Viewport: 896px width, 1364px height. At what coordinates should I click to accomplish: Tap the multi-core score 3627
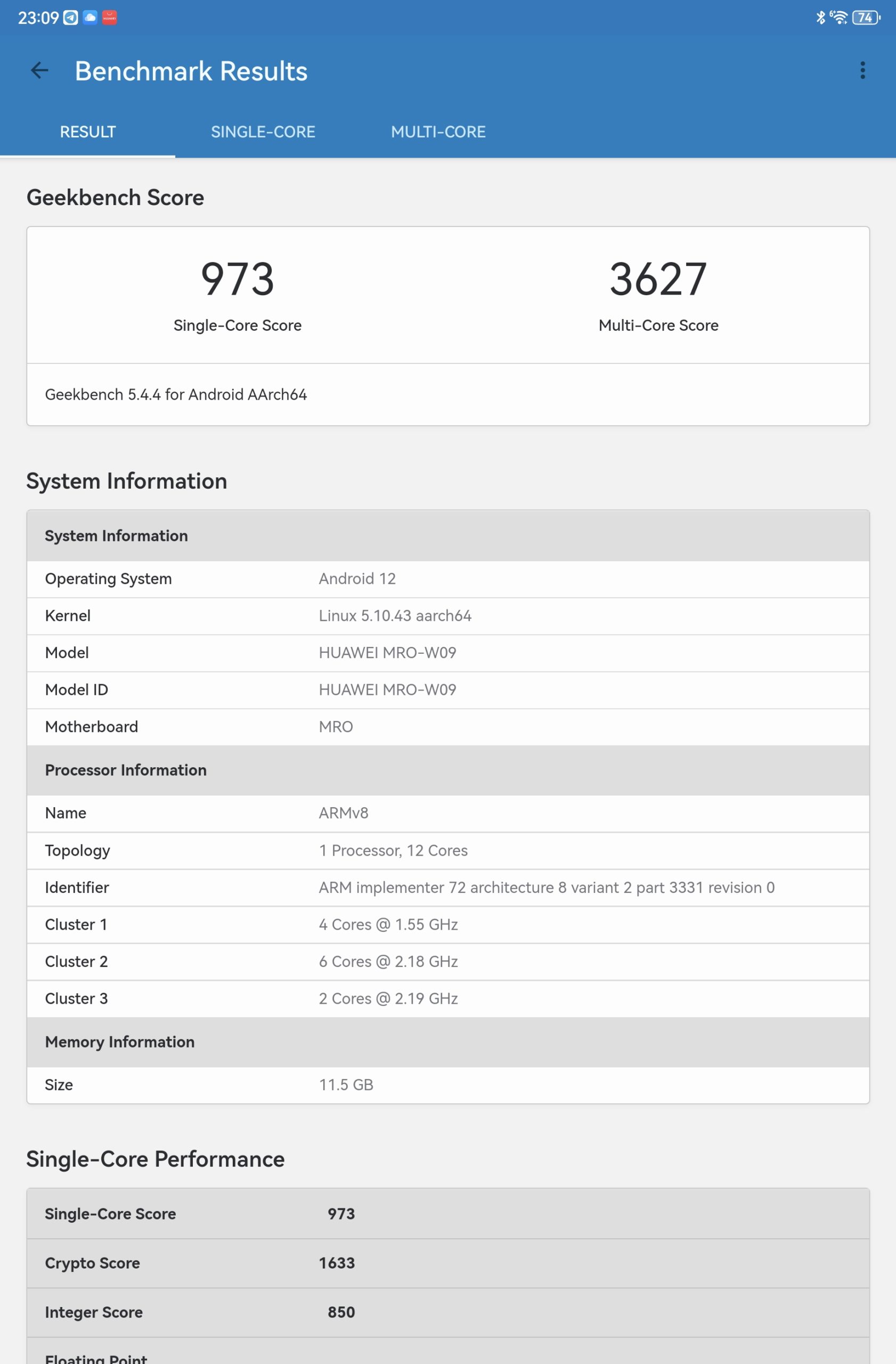[658, 279]
